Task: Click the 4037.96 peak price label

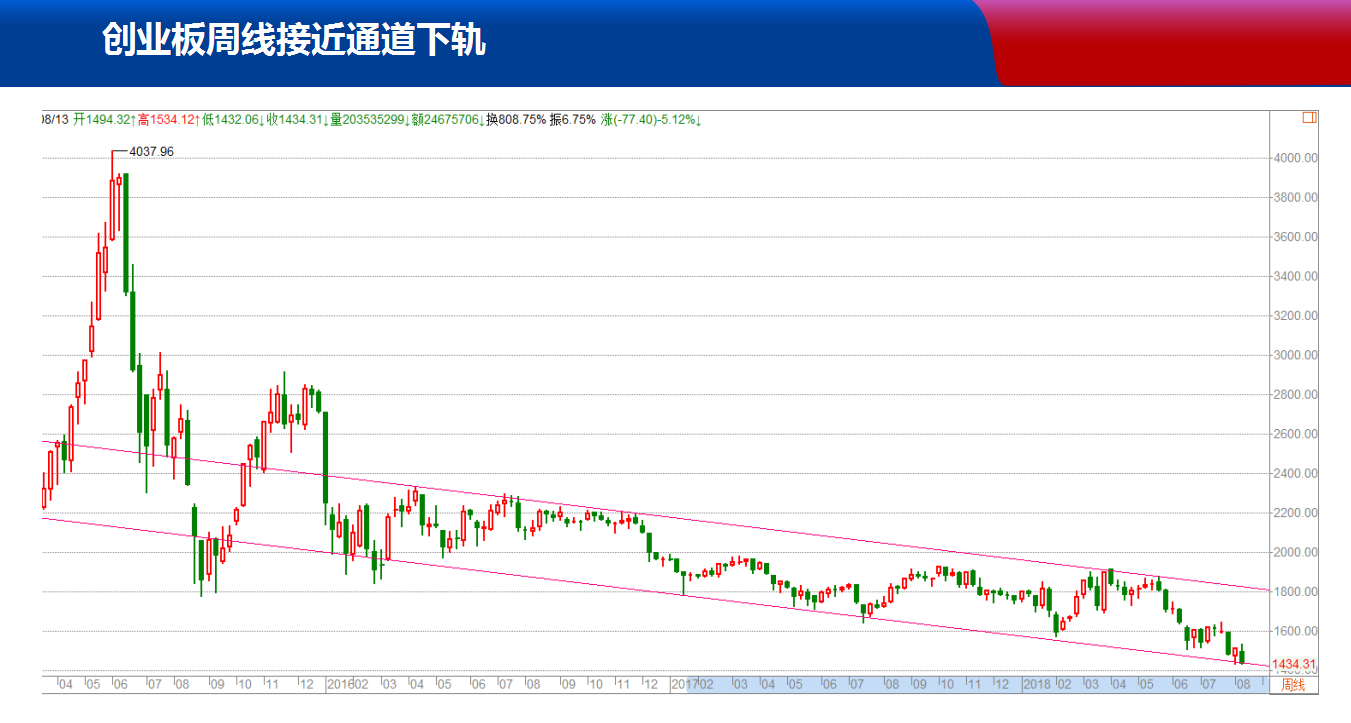Action: [152, 151]
